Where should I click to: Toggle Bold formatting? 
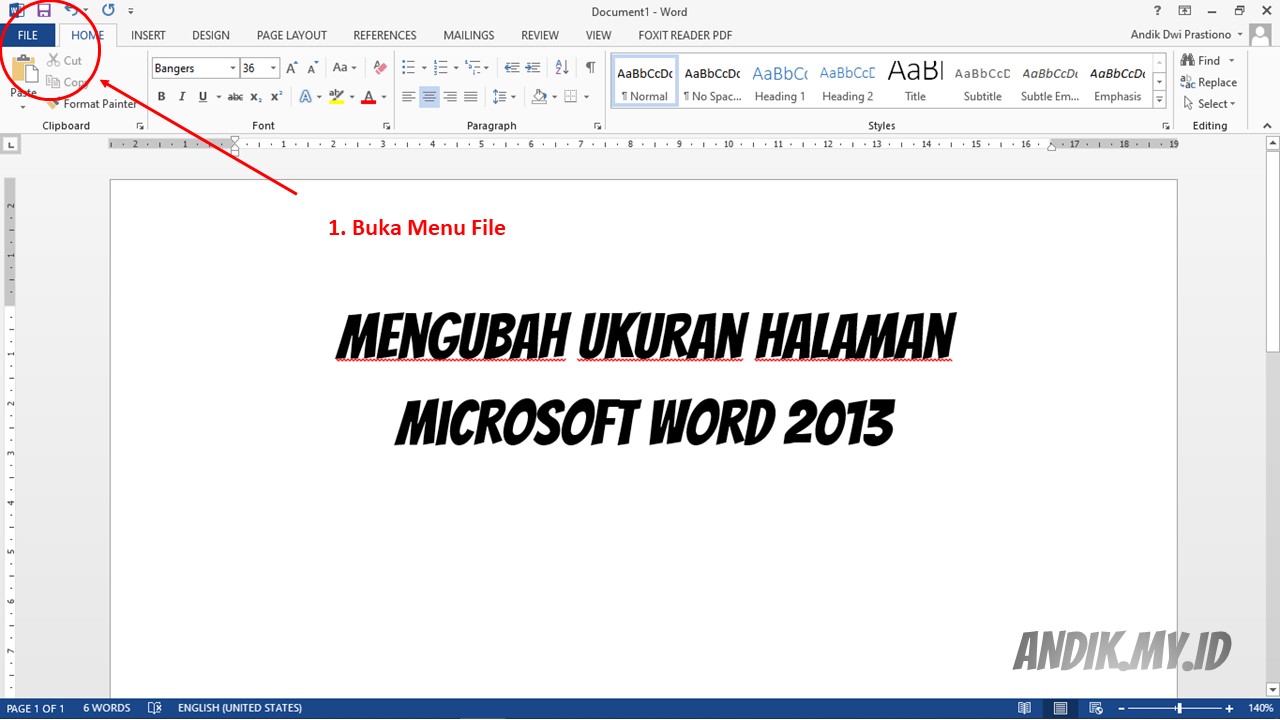161,97
